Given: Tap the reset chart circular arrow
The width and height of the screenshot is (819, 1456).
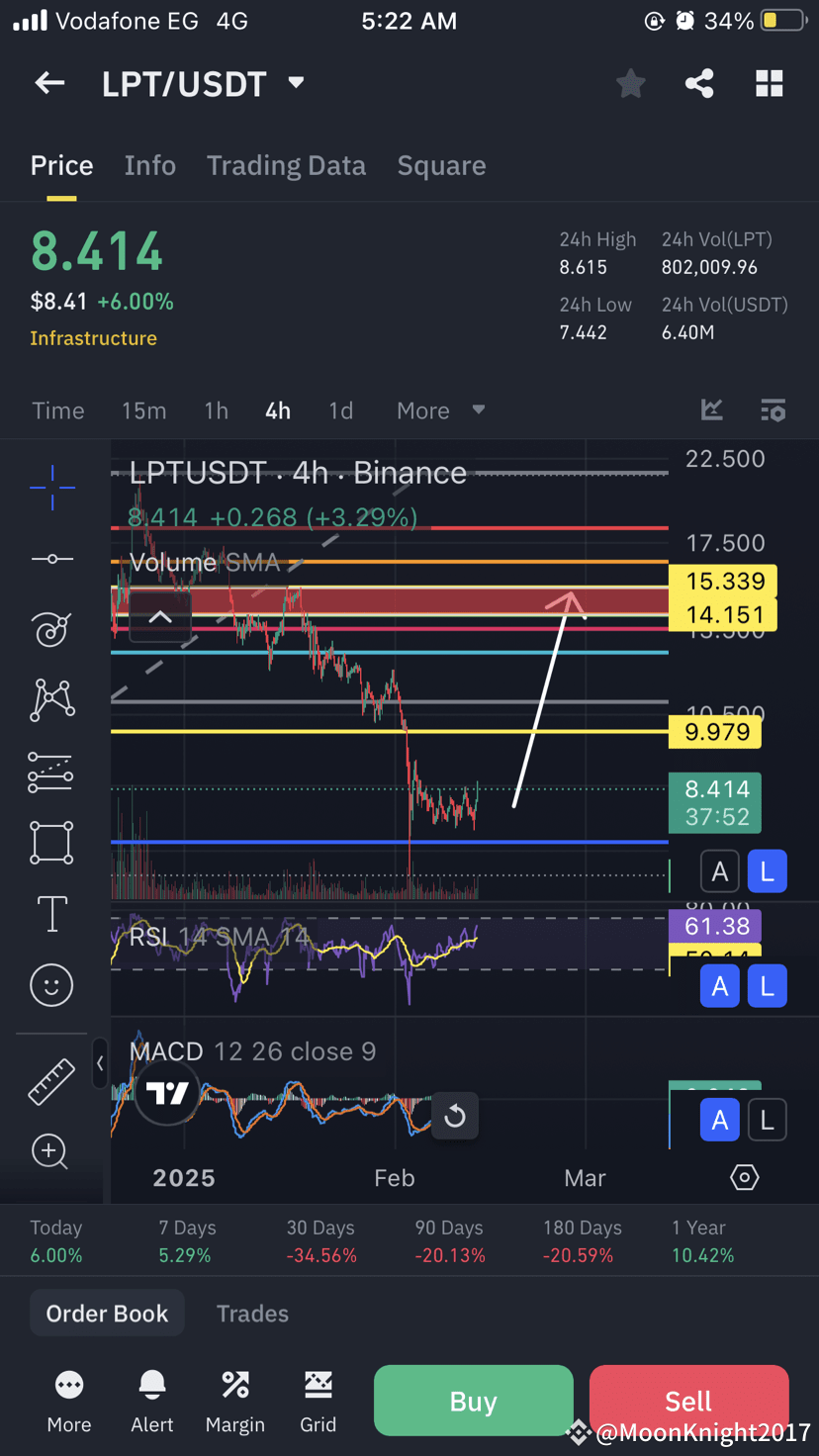Looking at the screenshot, I should tap(455, 1115).
